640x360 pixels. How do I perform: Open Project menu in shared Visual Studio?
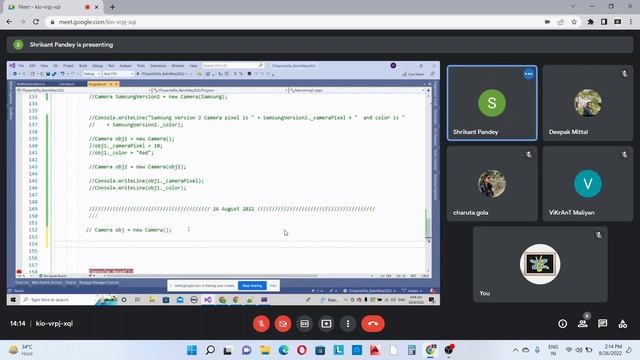[68, 66]
